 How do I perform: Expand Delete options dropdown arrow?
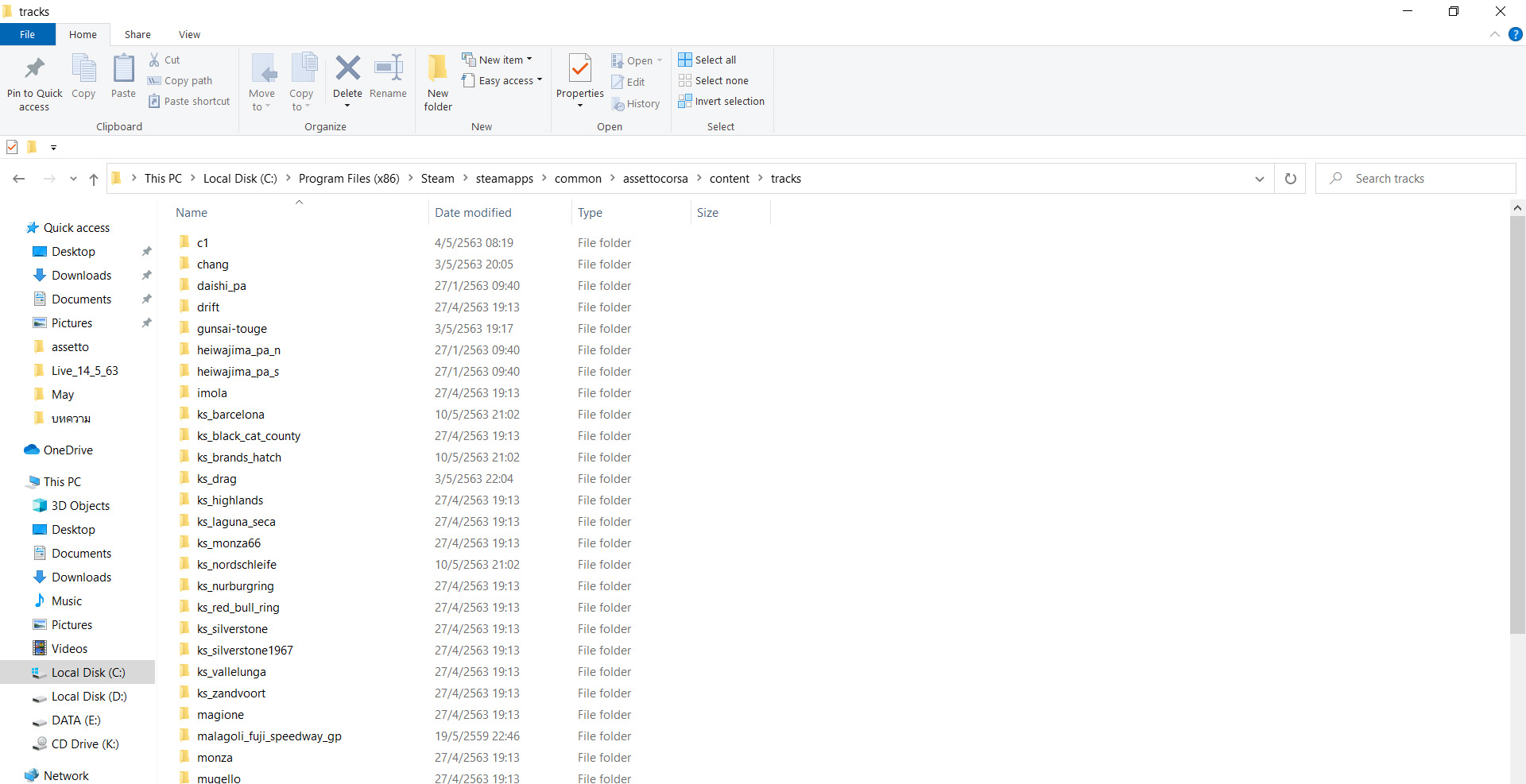point(347,106)
